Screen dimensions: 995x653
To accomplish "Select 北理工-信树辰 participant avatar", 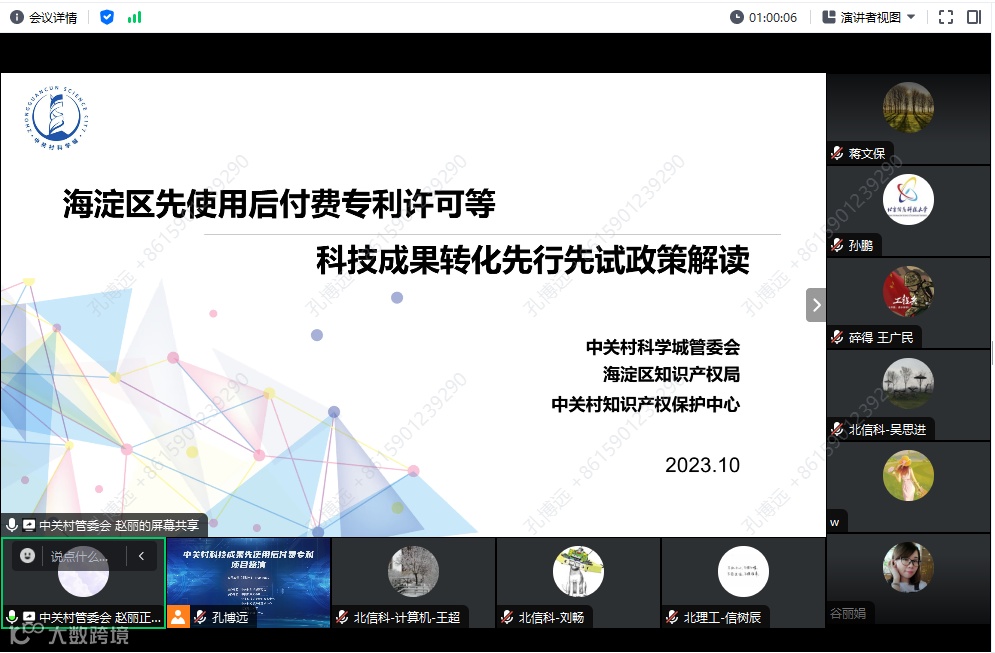I will pyautogui.click(x=743, y=571).
